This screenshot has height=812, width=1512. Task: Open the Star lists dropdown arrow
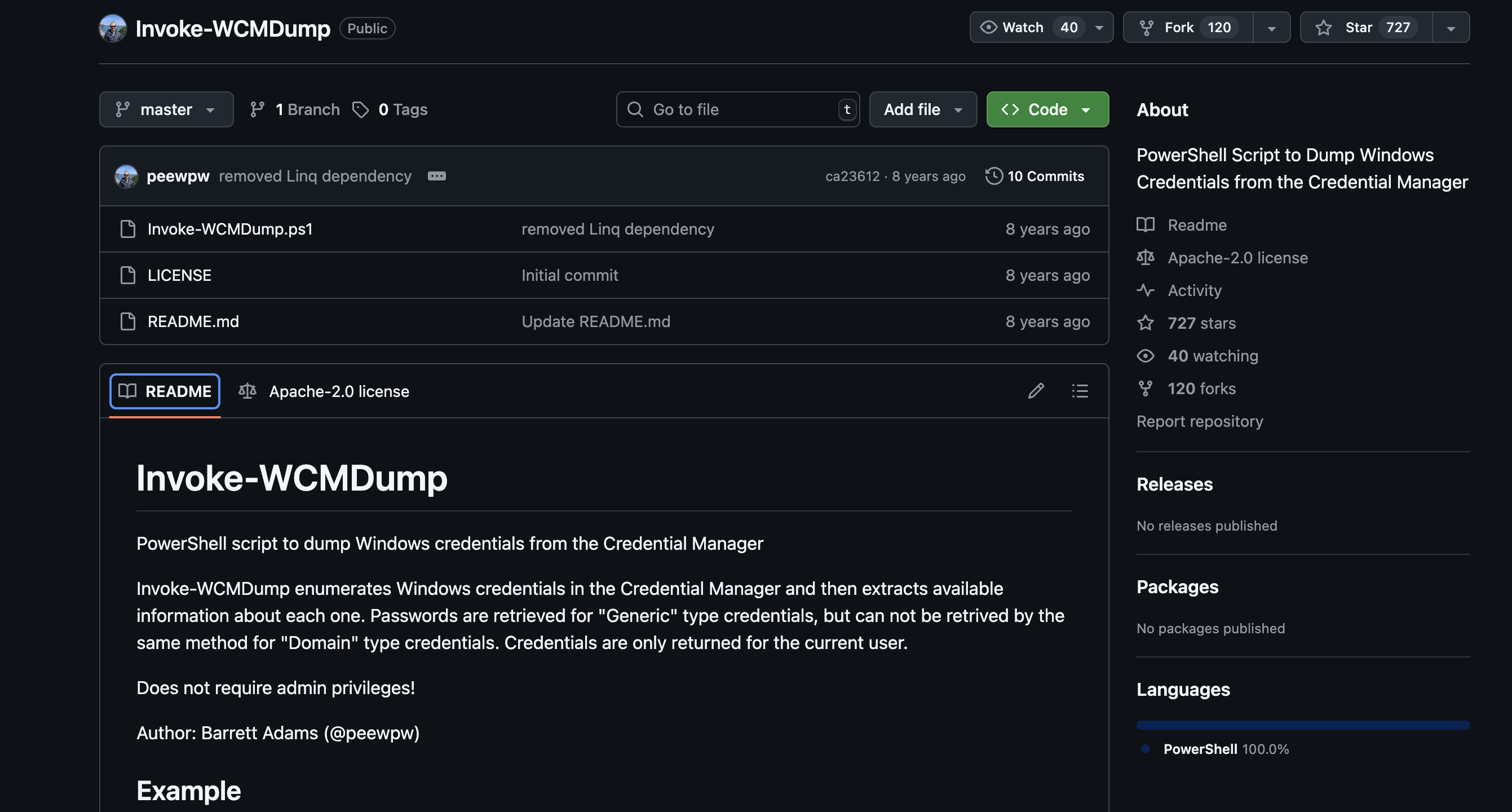click(1451, 28)
